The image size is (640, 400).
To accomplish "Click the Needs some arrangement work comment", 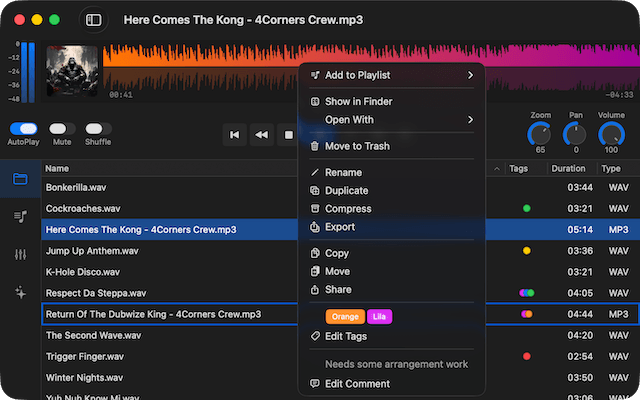I will click(x=396, y=364).
